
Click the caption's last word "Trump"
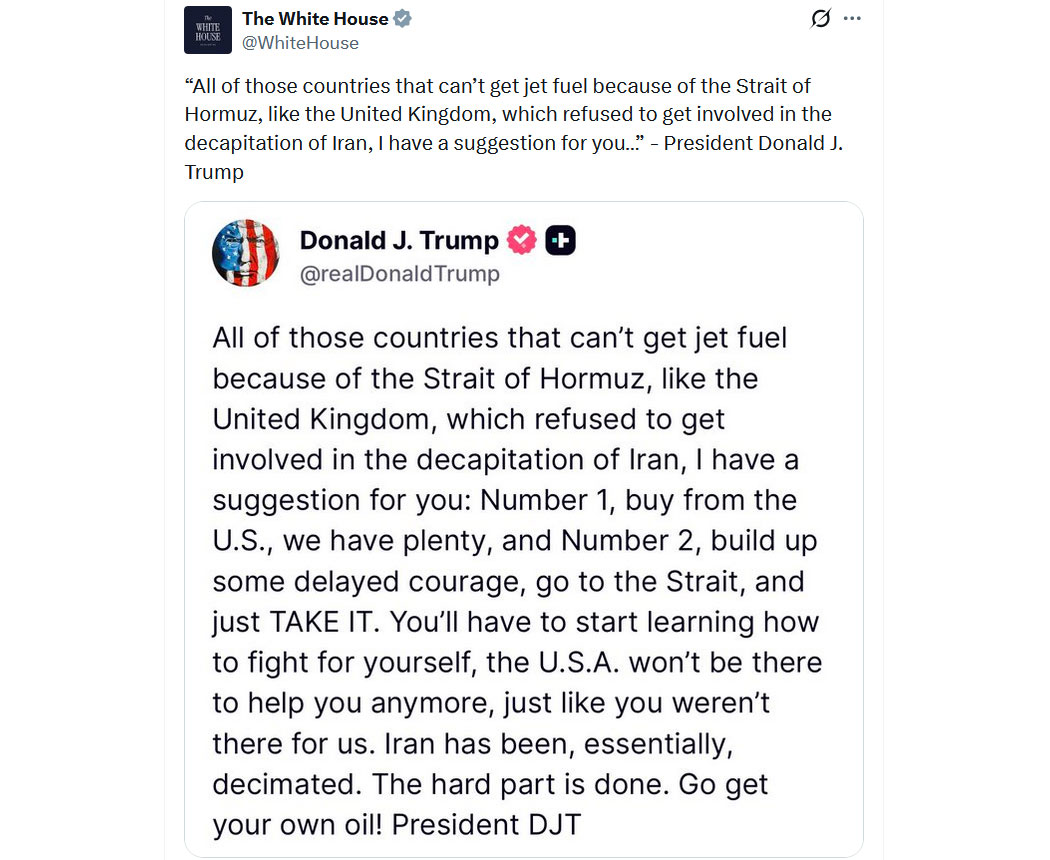(214, 172)
